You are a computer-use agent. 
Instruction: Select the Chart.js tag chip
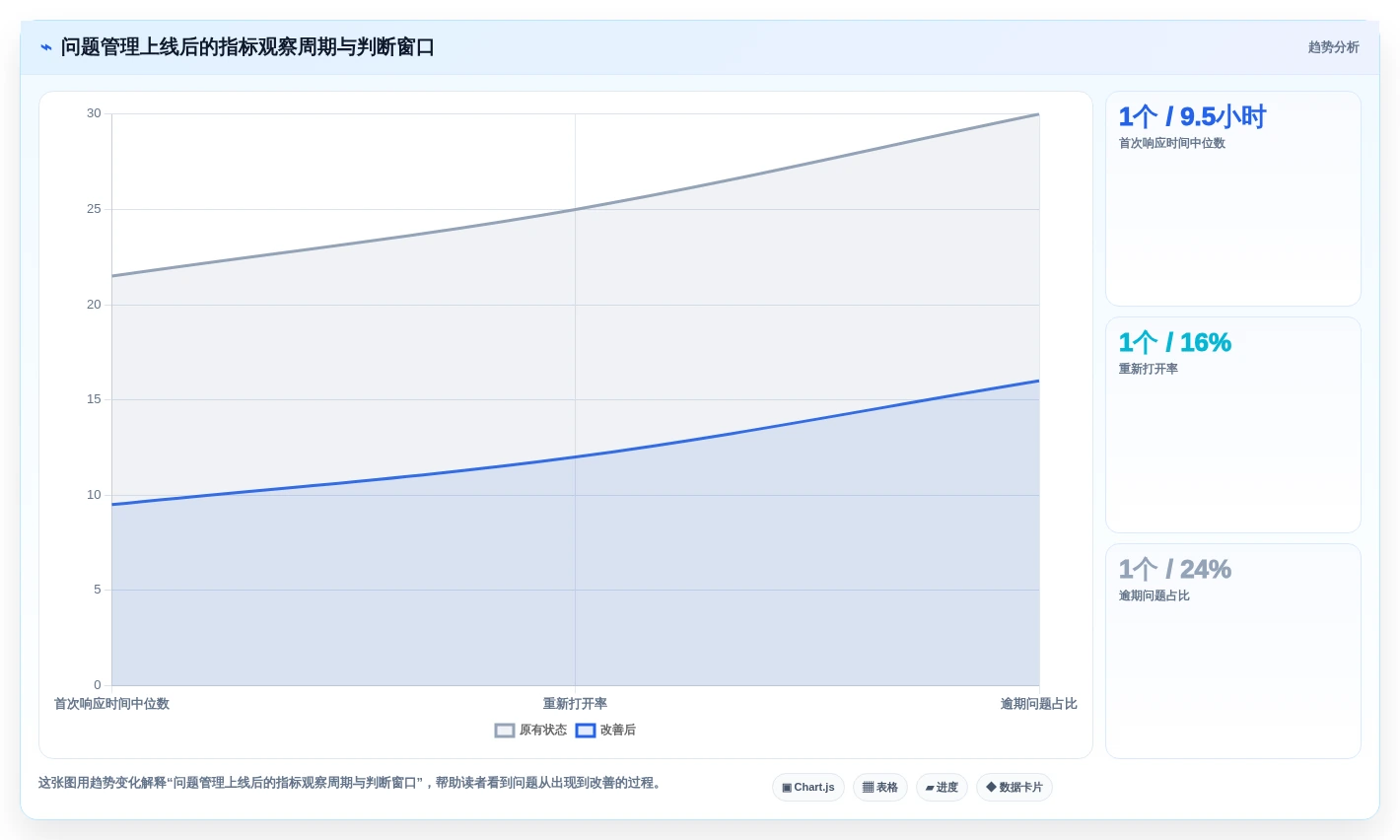(808, 788)
